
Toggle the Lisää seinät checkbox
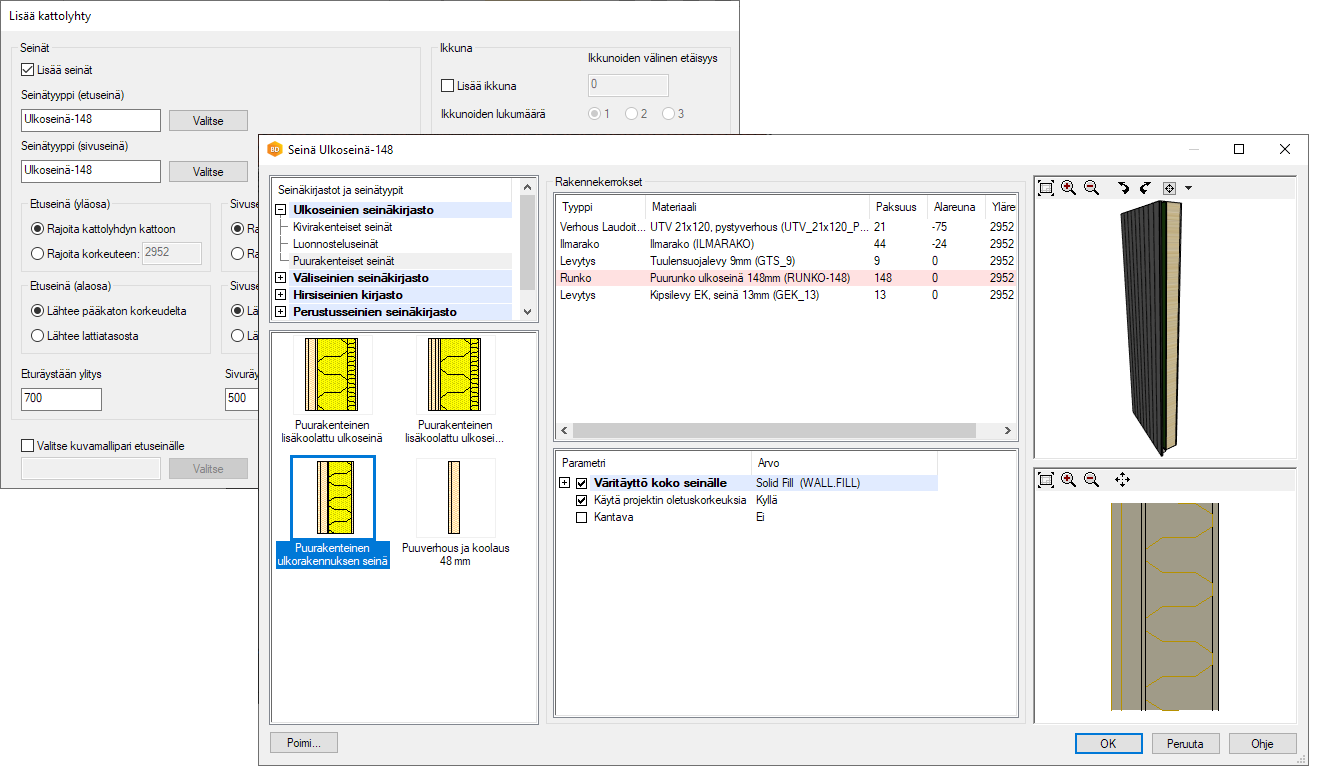(28, 70)
